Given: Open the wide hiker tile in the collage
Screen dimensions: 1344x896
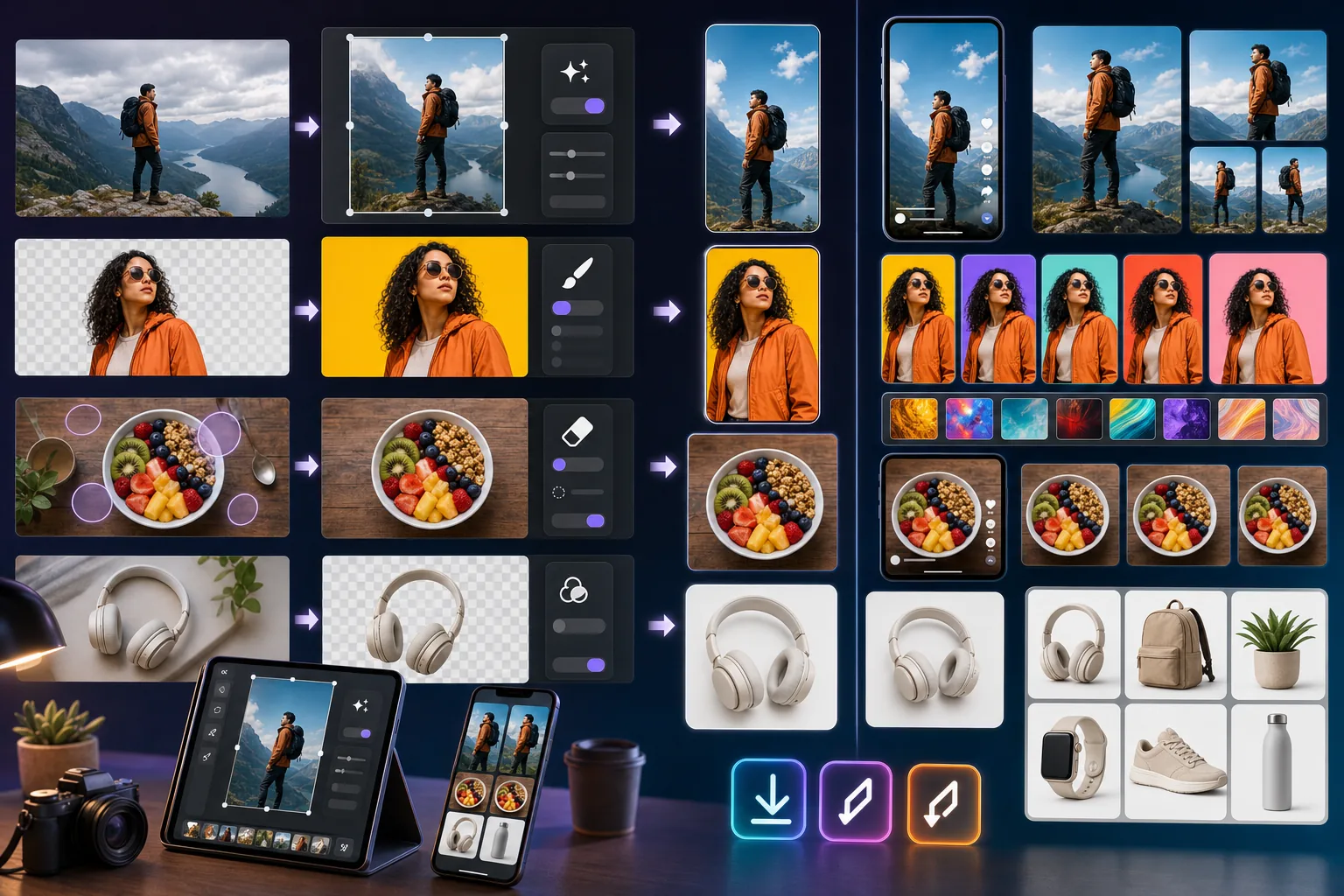Looking at the screenshot, I should click(x=1258, y=86).
